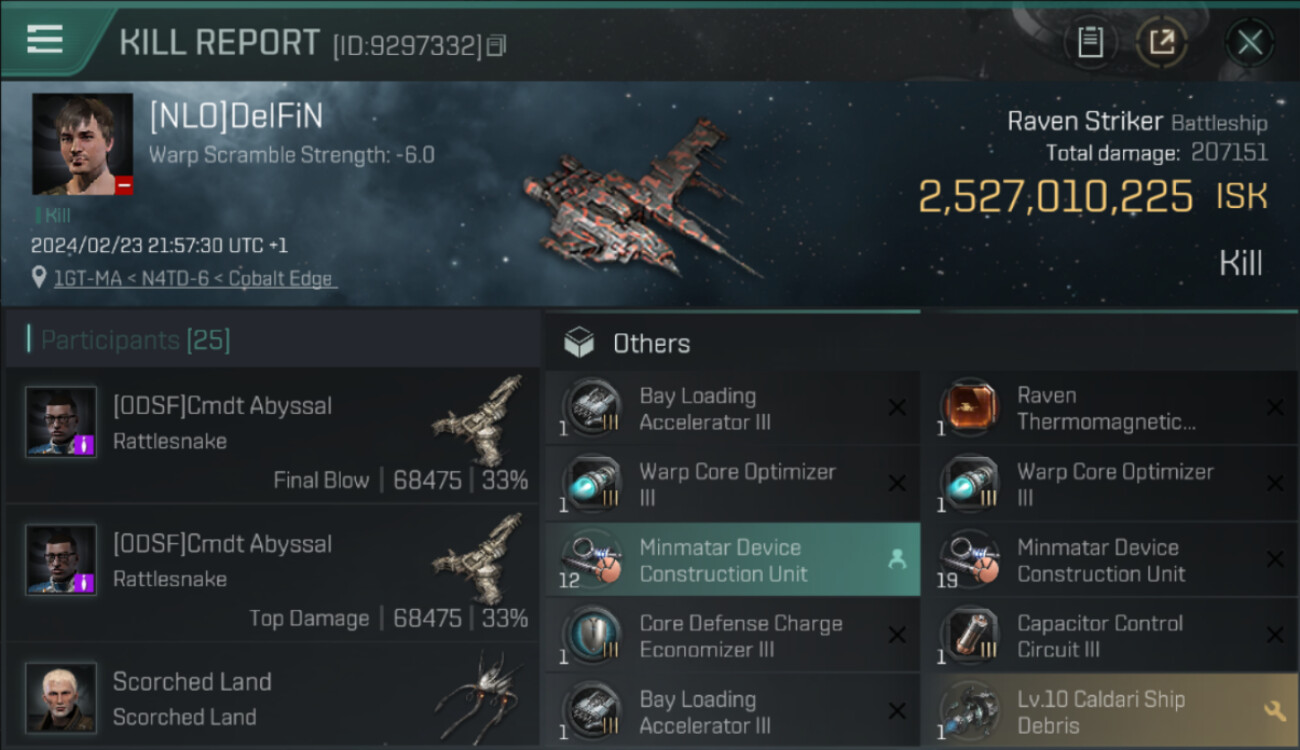The width and height of the screenshot is (1300, 750).
Task: Click the person icon on Minmatar Device row
Action: (x=897, y=560)
